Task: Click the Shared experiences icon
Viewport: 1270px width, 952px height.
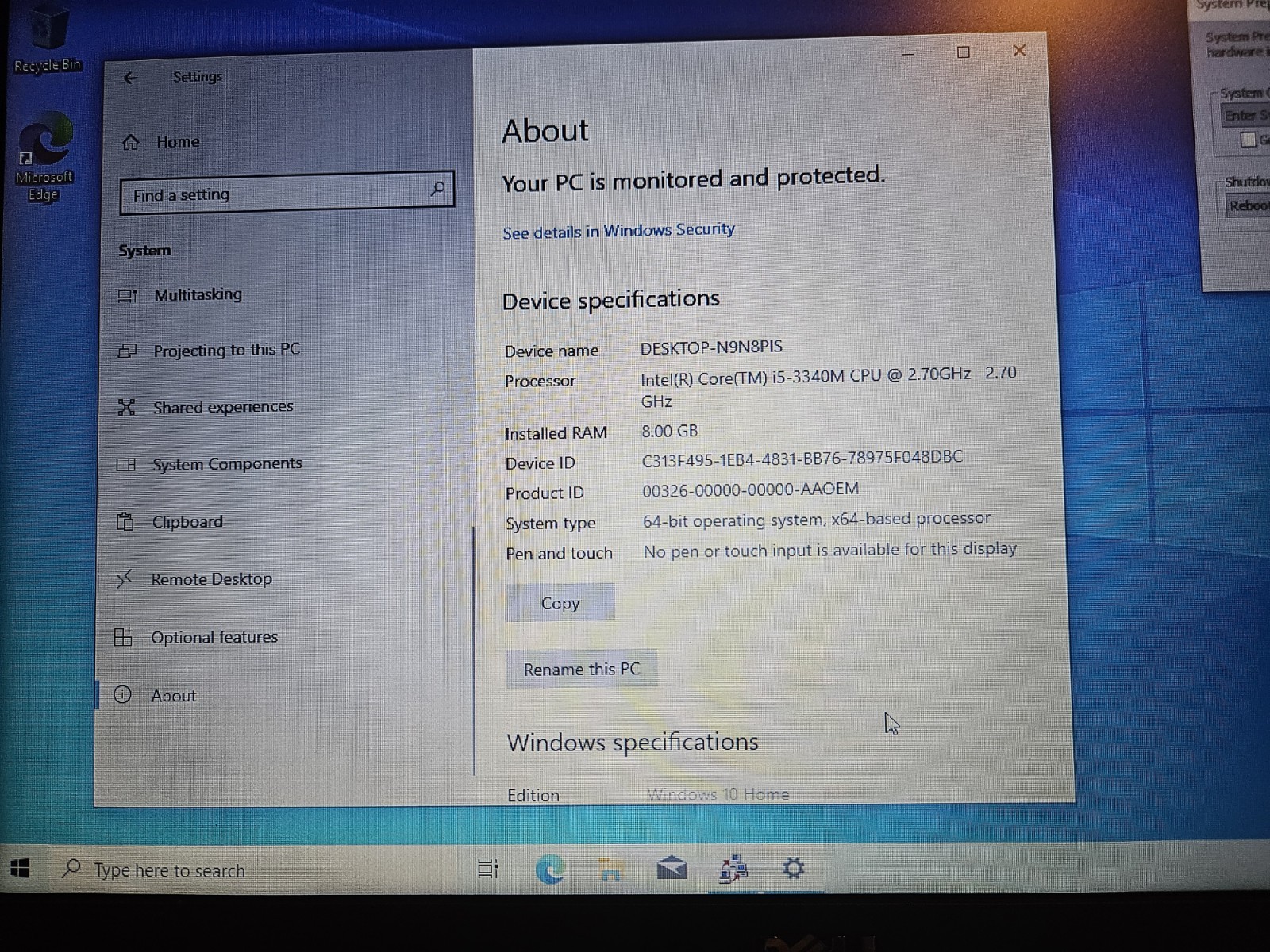Action: pyautogui.click(x=126, y=408)
